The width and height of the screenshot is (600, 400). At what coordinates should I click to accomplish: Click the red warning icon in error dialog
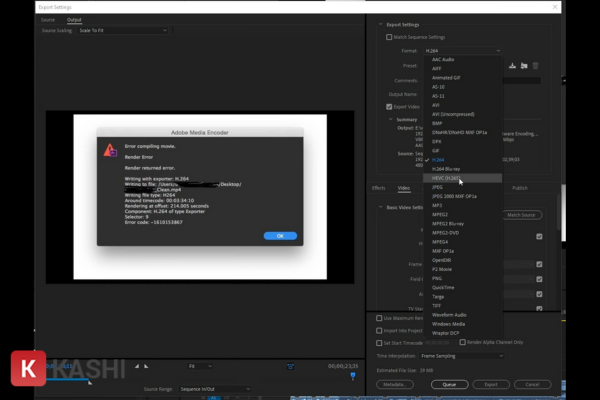109,150
